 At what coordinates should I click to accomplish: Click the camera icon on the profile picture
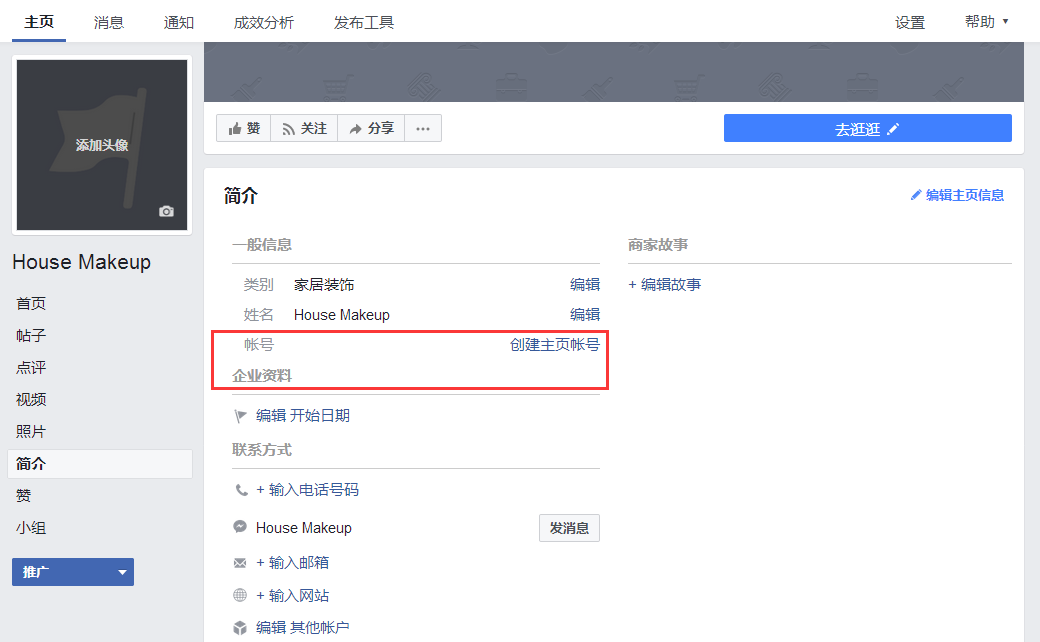click(x=166, y=211)
